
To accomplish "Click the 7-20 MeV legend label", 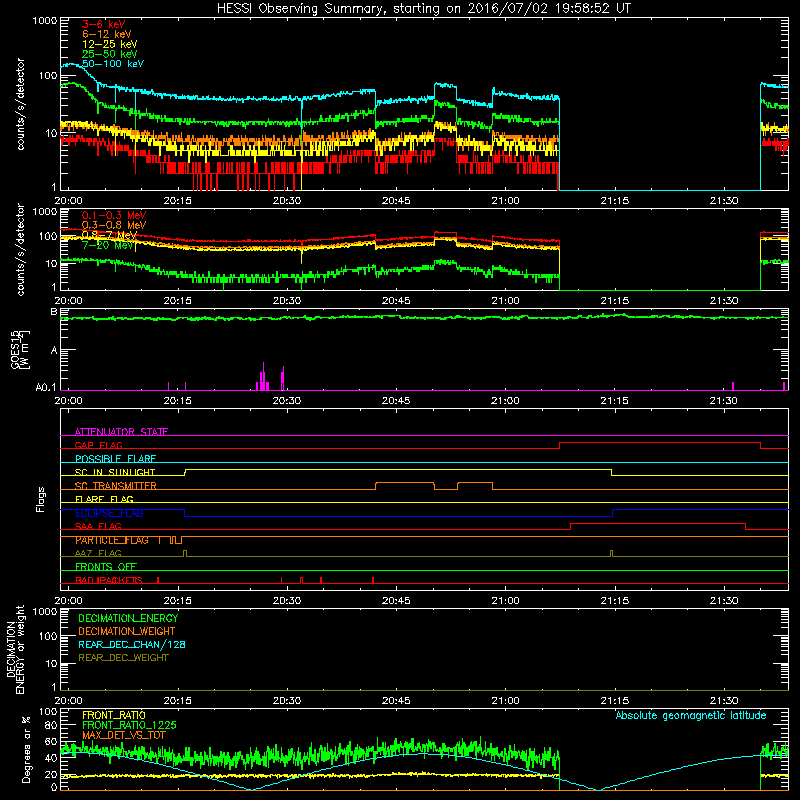I will click(107, 245).
